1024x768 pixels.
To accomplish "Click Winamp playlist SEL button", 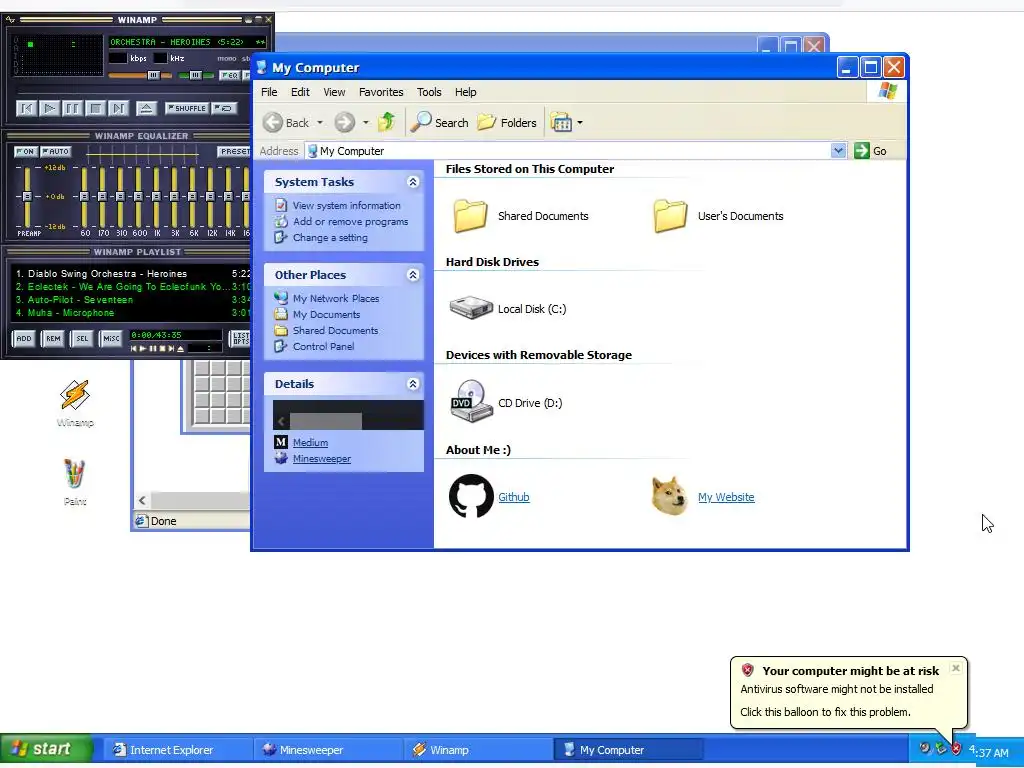I will (x=82, y=338).
